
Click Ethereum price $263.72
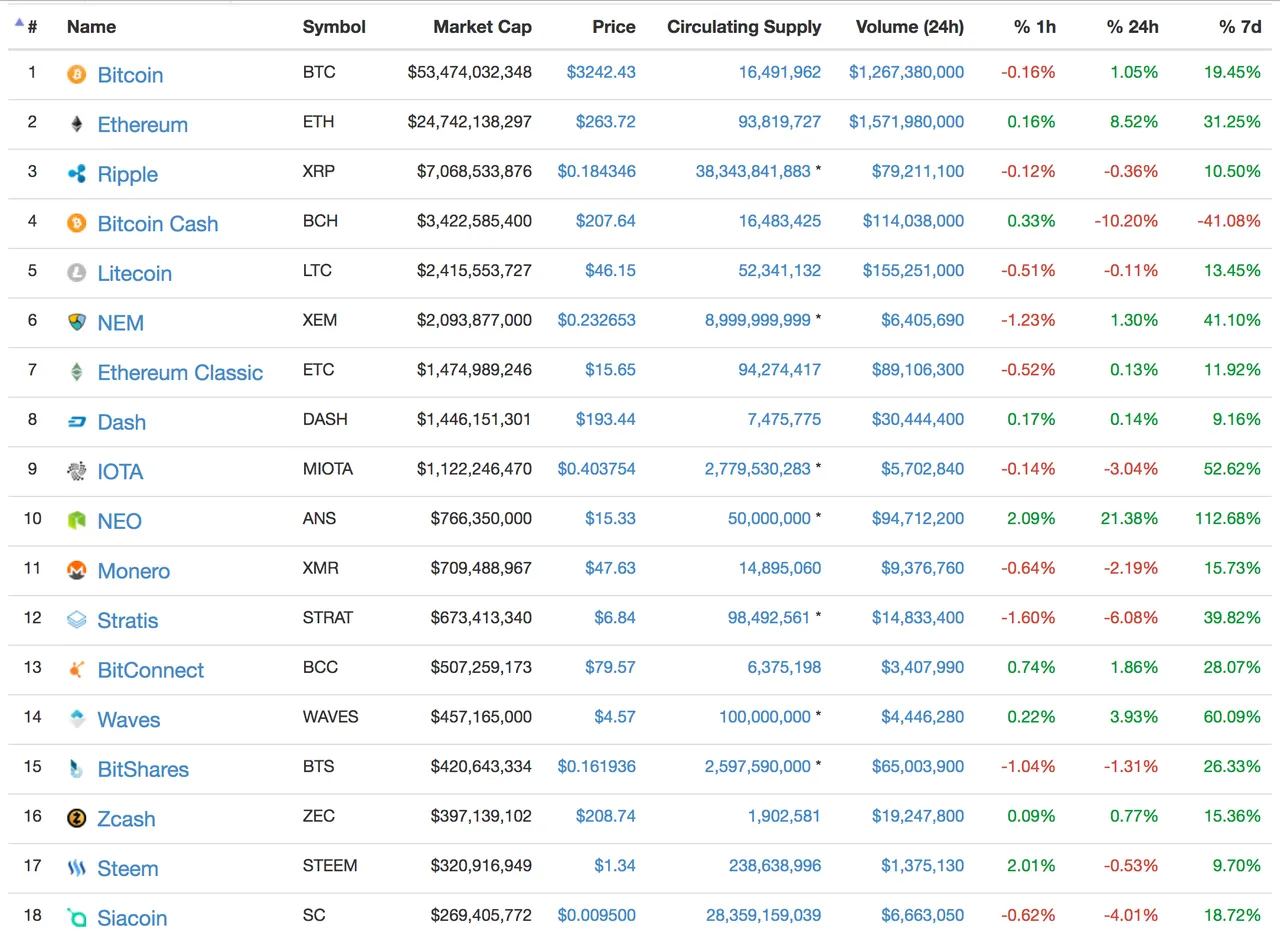click(x=605, y=122)
